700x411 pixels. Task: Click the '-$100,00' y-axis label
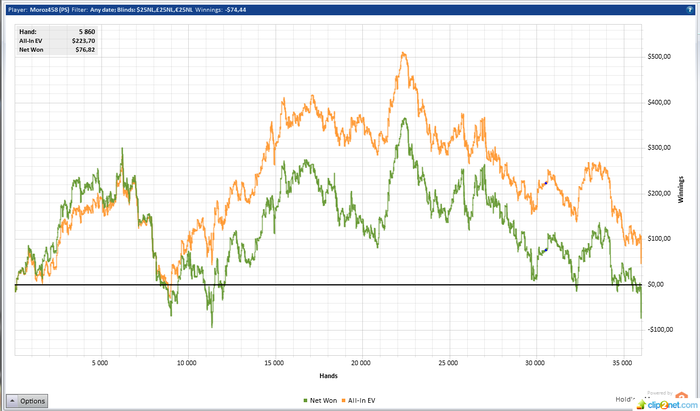click(x=660, y=329)
